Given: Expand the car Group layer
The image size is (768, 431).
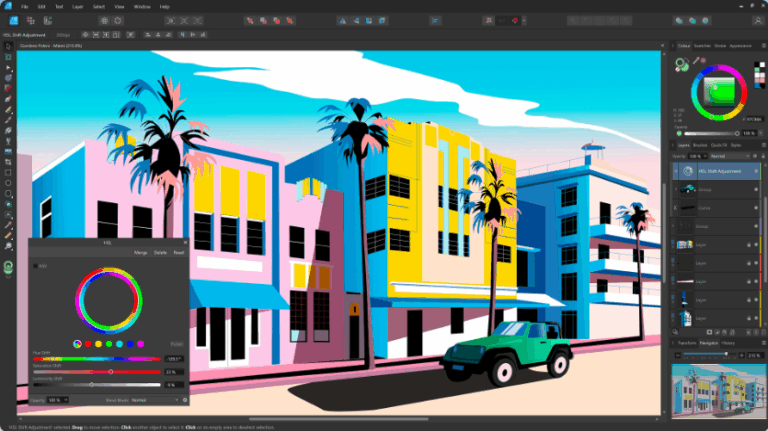Looking at the screenshot, I should click(x=676, y=190).
